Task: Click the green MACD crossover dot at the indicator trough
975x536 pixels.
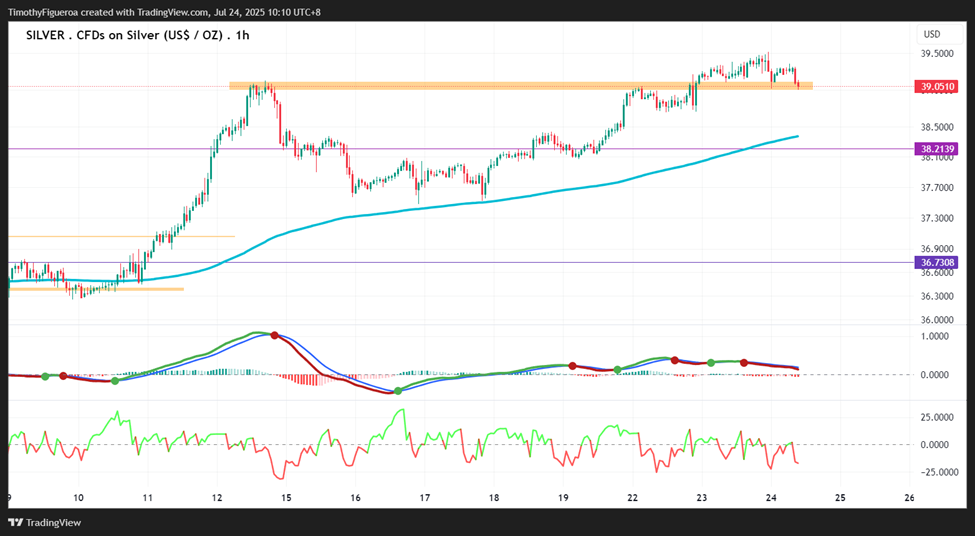Action: pyautogui.click(x=398, y=390)
